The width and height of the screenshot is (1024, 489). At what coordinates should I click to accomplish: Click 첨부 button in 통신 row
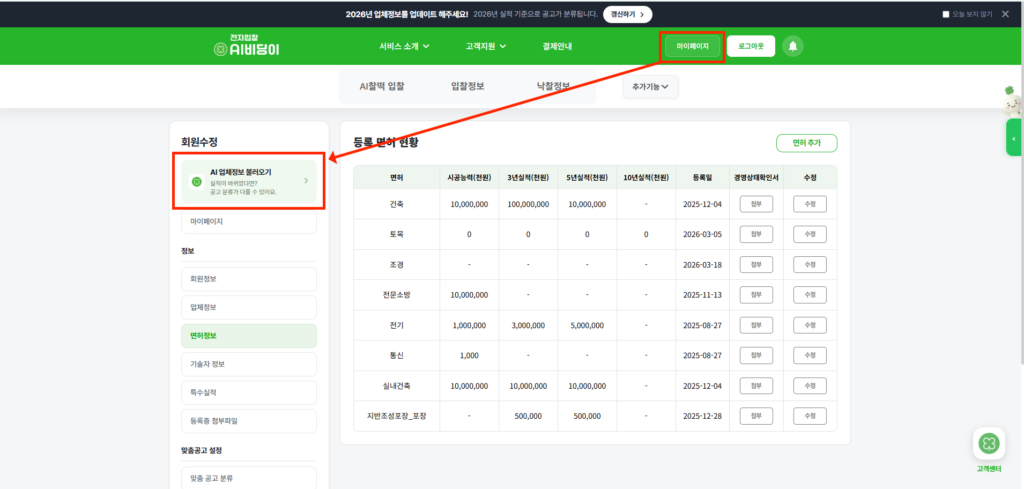click(756, 355)
